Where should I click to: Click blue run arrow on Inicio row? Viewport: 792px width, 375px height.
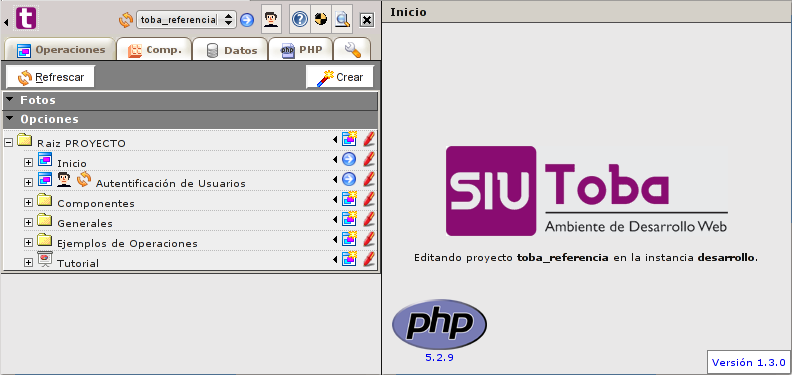point(349,159)
